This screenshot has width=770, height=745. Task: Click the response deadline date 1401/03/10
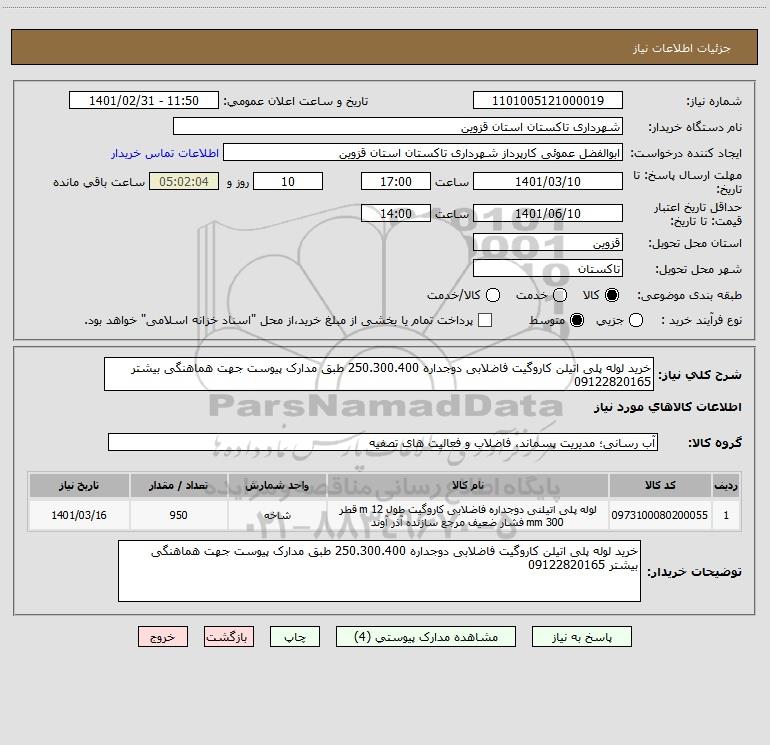click(x=548, y=182)
